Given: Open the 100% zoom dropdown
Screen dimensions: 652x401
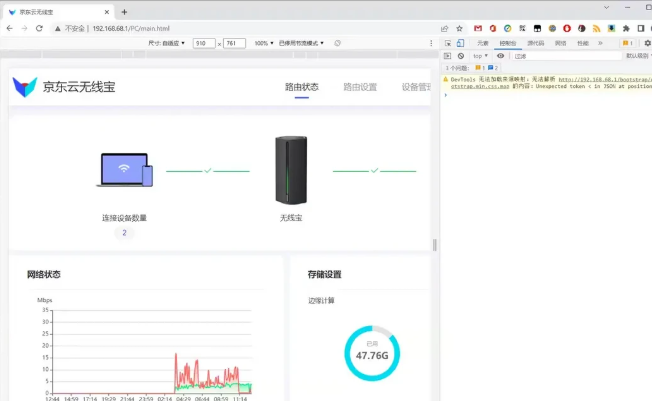Looking at the screenshot, I should pyautogui.click(x=264, y=43).
